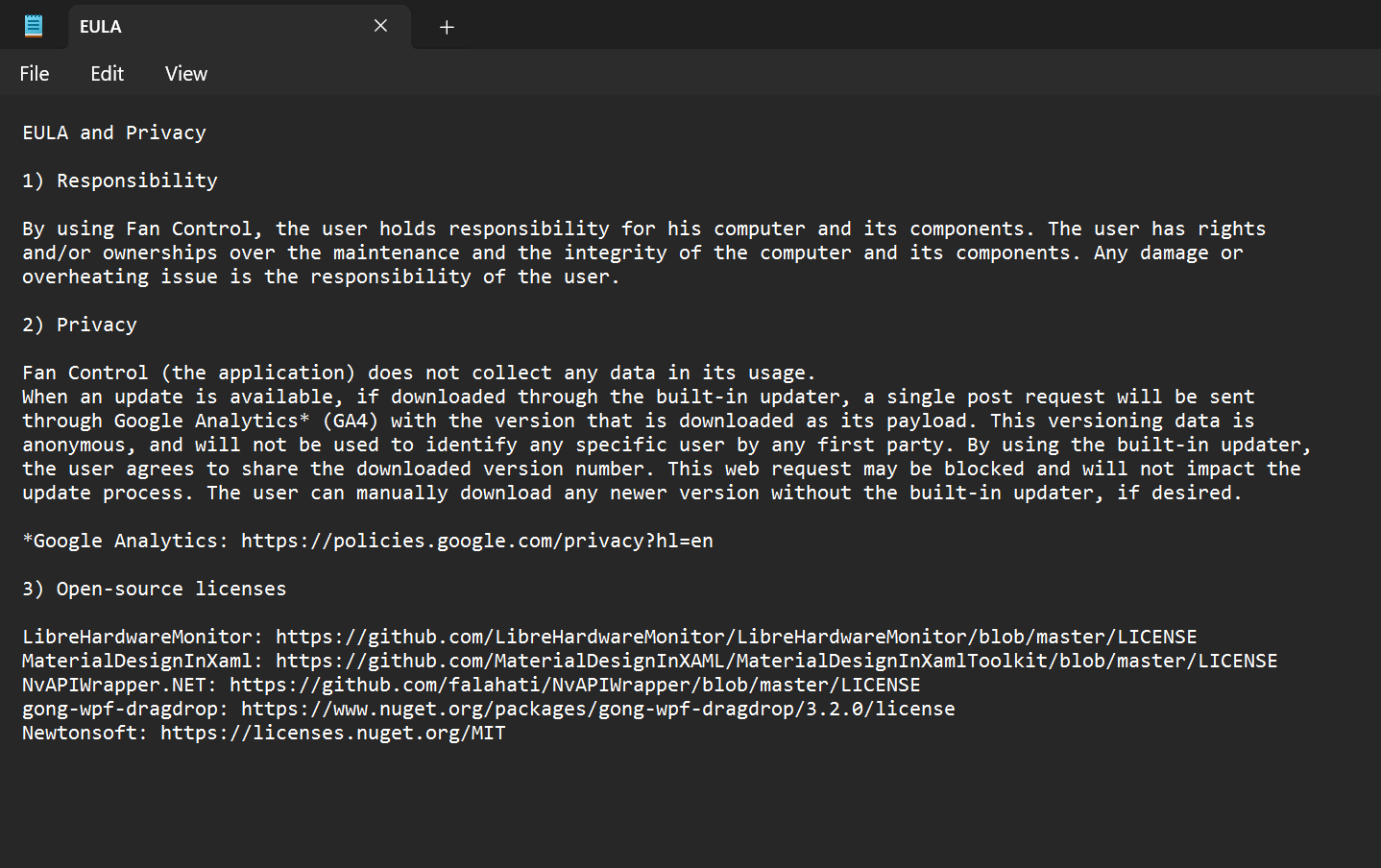Place cursor on '1) Responsibility' heading
Screen dimensions: 1381x868
(120, 181)
